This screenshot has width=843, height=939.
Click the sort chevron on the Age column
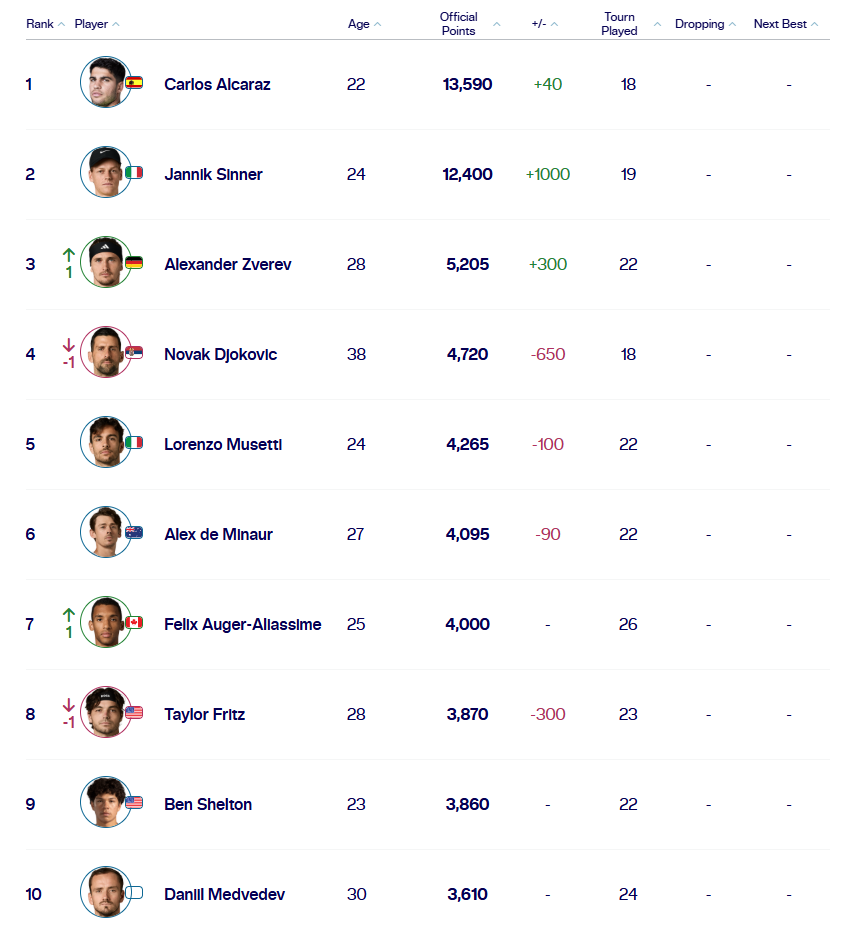click(376, 23)
